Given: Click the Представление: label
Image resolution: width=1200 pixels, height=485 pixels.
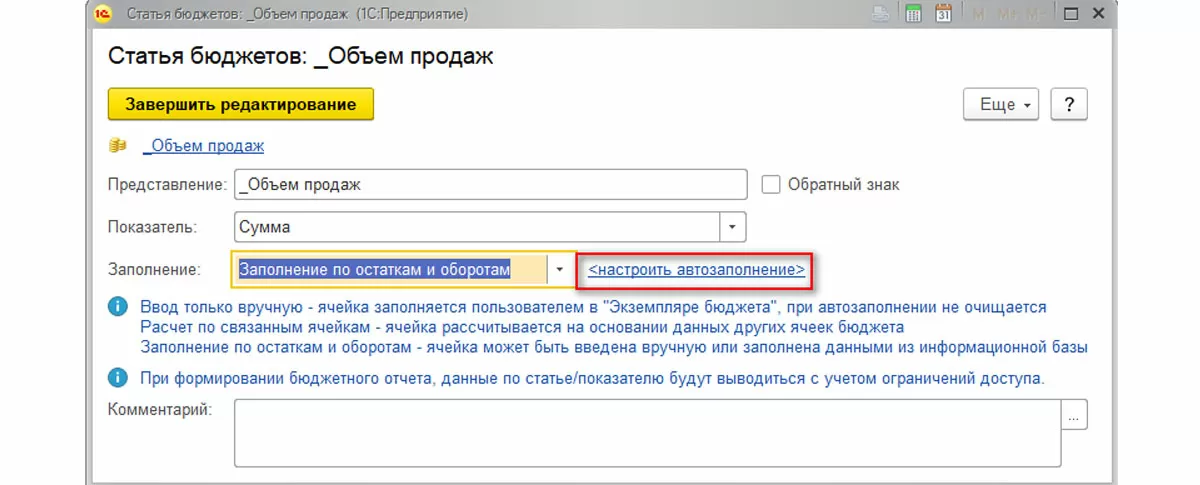Looking at the screenshot, I should (x=167, y=185).
